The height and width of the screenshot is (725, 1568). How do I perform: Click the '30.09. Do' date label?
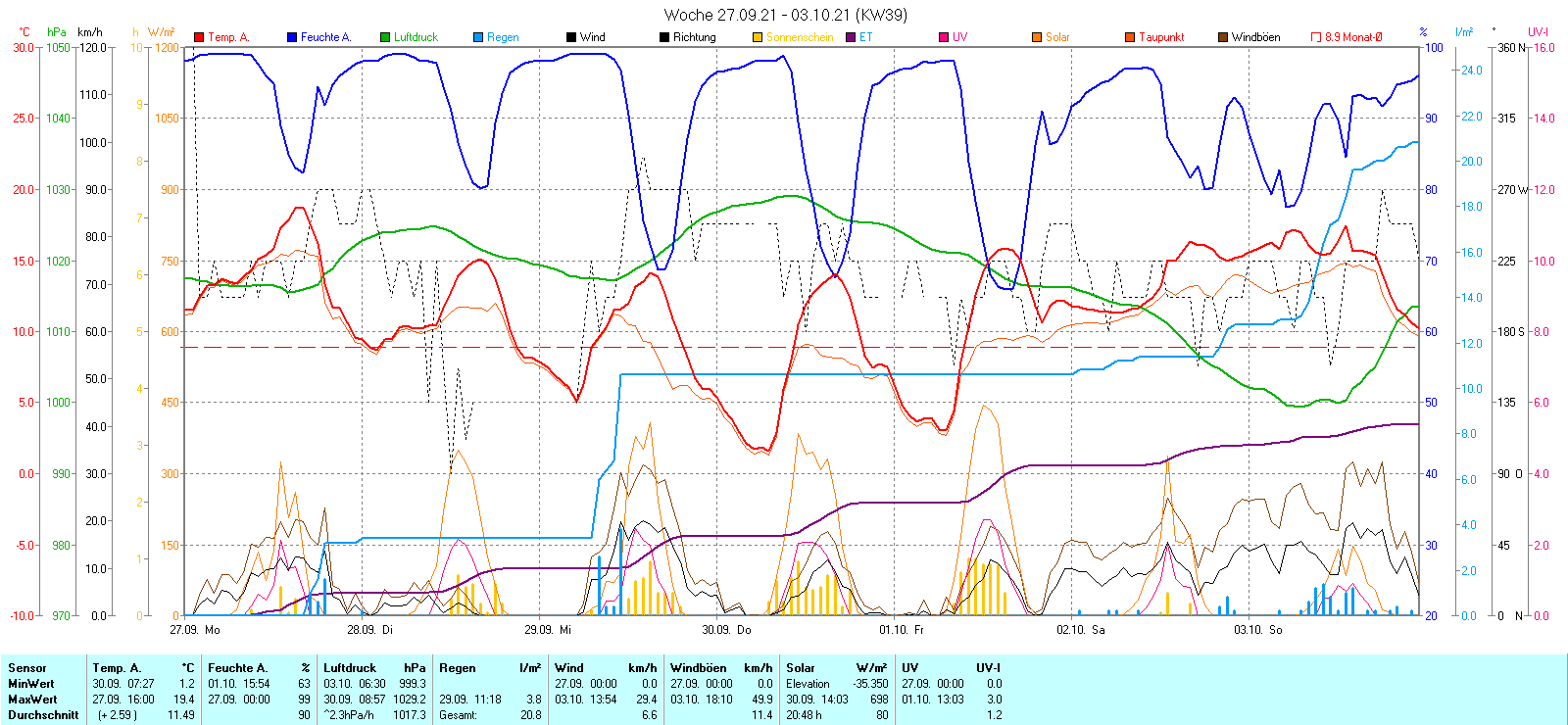pos(726,630)
